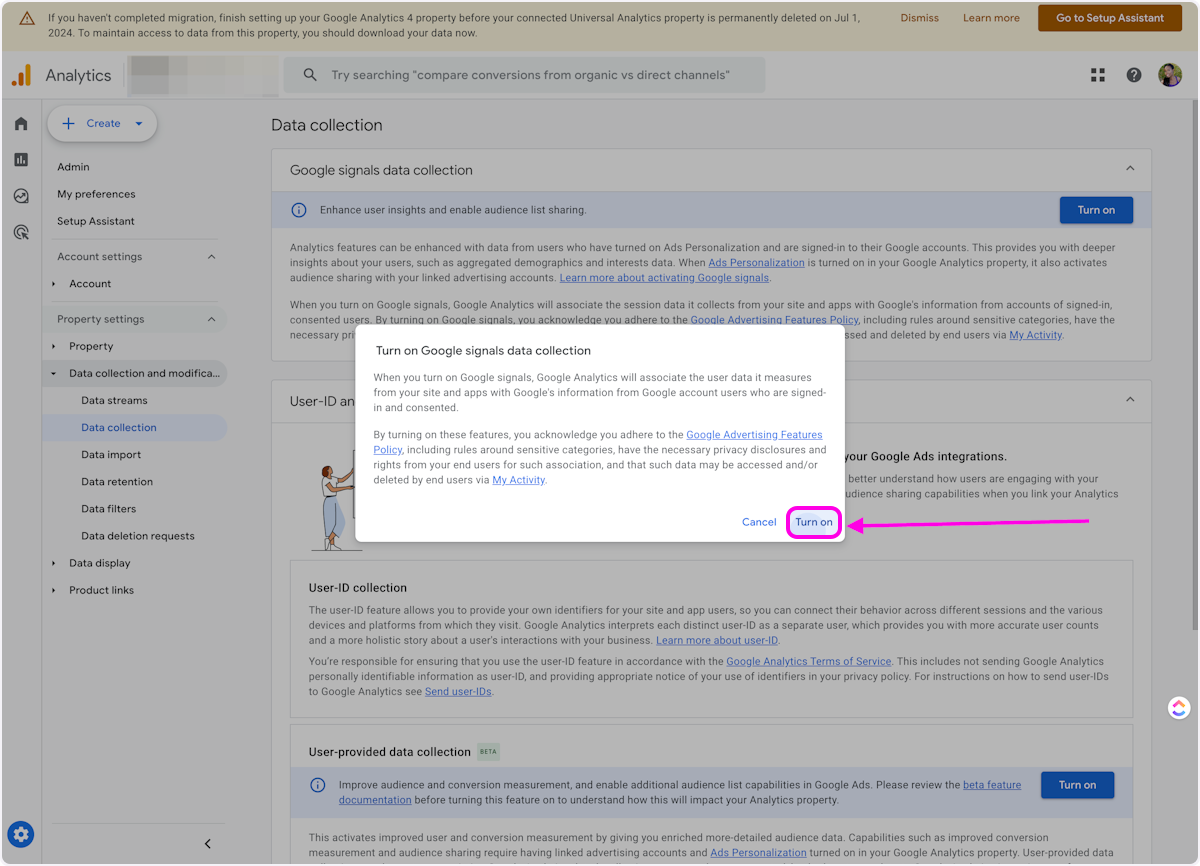Viewport: 1200px width, 866px height.
Task: Open Google Analytics Terms of Service link
Action: point(808,661)
